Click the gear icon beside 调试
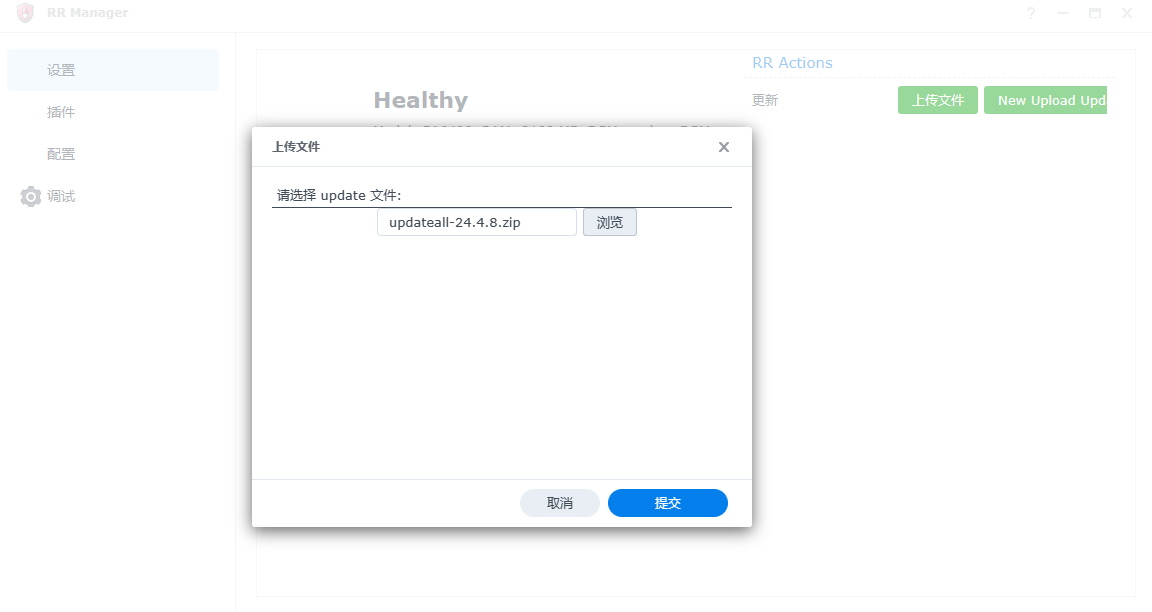Viewport: 1152px width, 612px height. click(30, 196)
